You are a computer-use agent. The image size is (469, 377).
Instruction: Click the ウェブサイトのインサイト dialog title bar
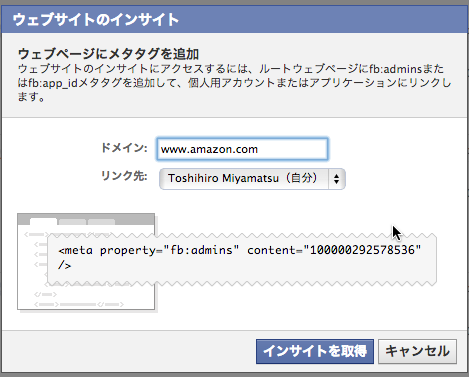(x=234, y=19)
